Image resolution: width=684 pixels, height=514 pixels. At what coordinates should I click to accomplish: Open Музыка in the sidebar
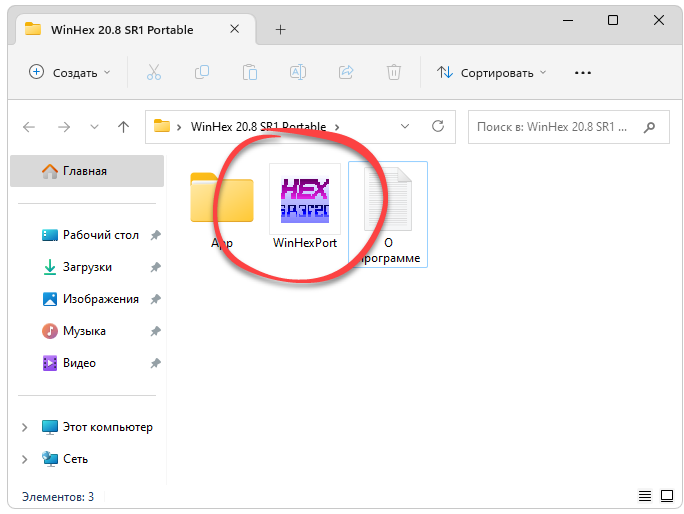click(x=84, y=331)
